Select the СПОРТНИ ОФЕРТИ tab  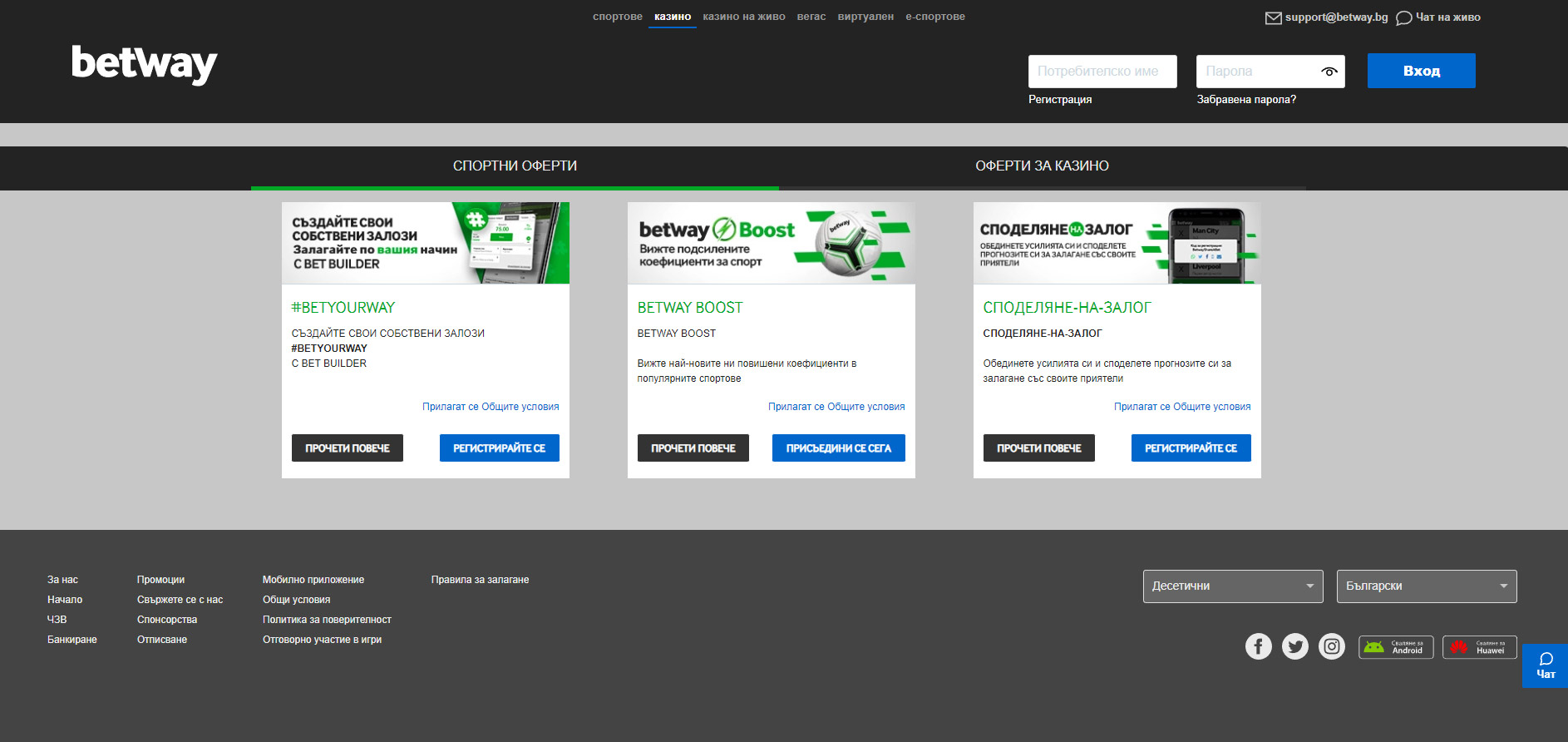515,166
